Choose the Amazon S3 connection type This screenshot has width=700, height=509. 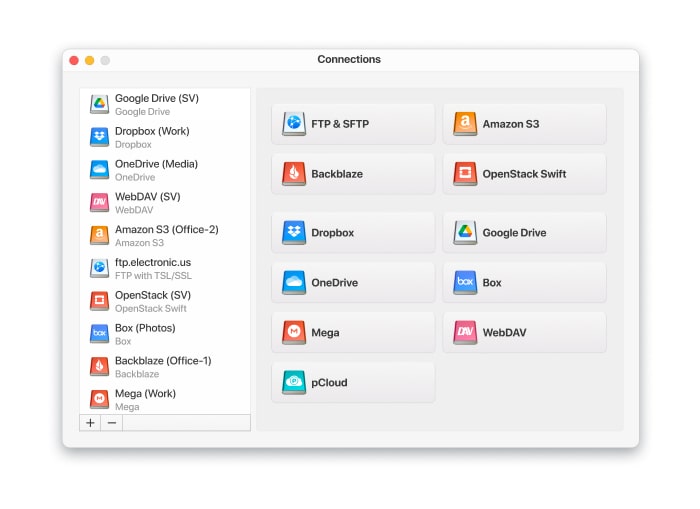point(525,124)
